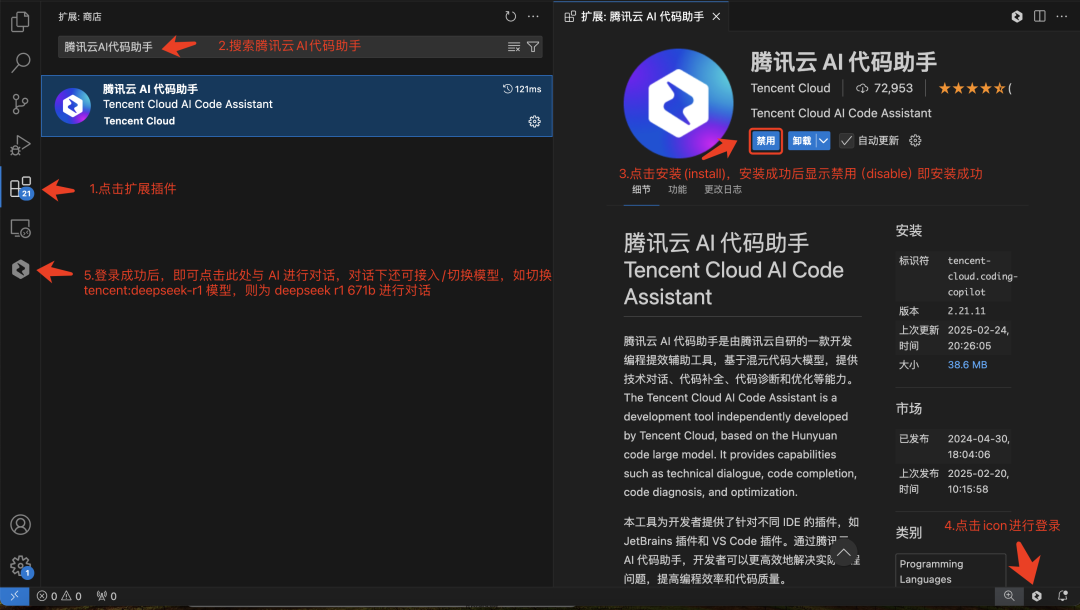
Task: Switch to the 更改日志 tab
Action: pos(723,190)
